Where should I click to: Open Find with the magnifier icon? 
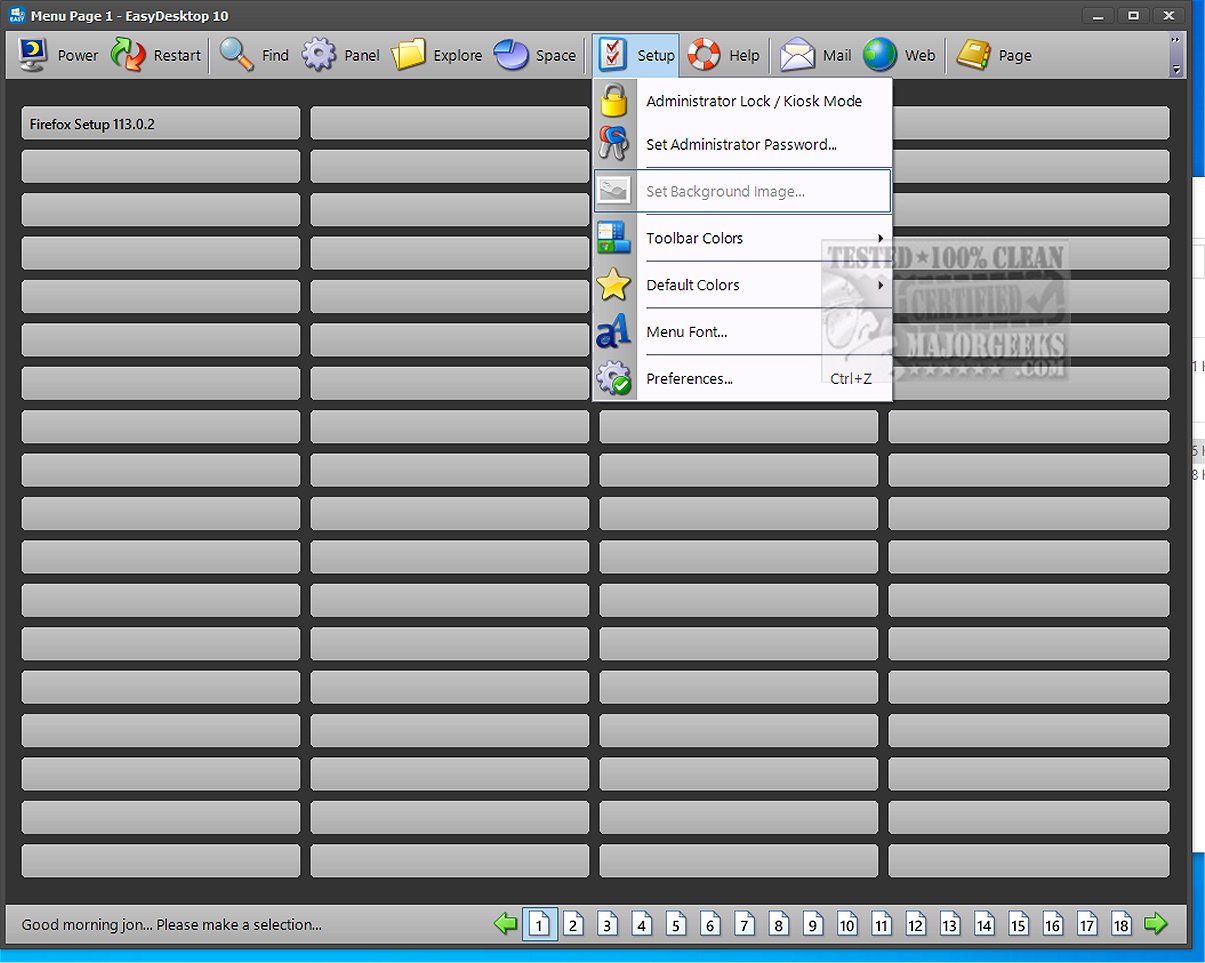tap(237, 55)
